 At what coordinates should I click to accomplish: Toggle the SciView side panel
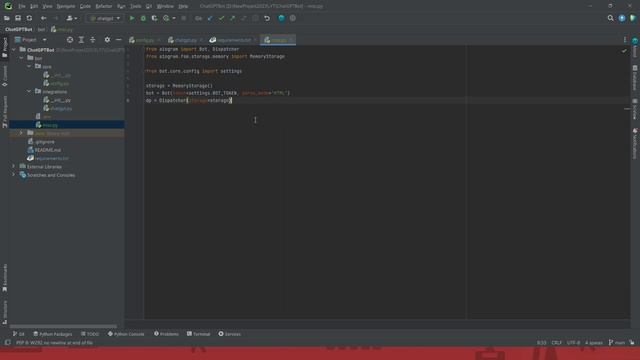pyautogui.click(x=635, y=109)
